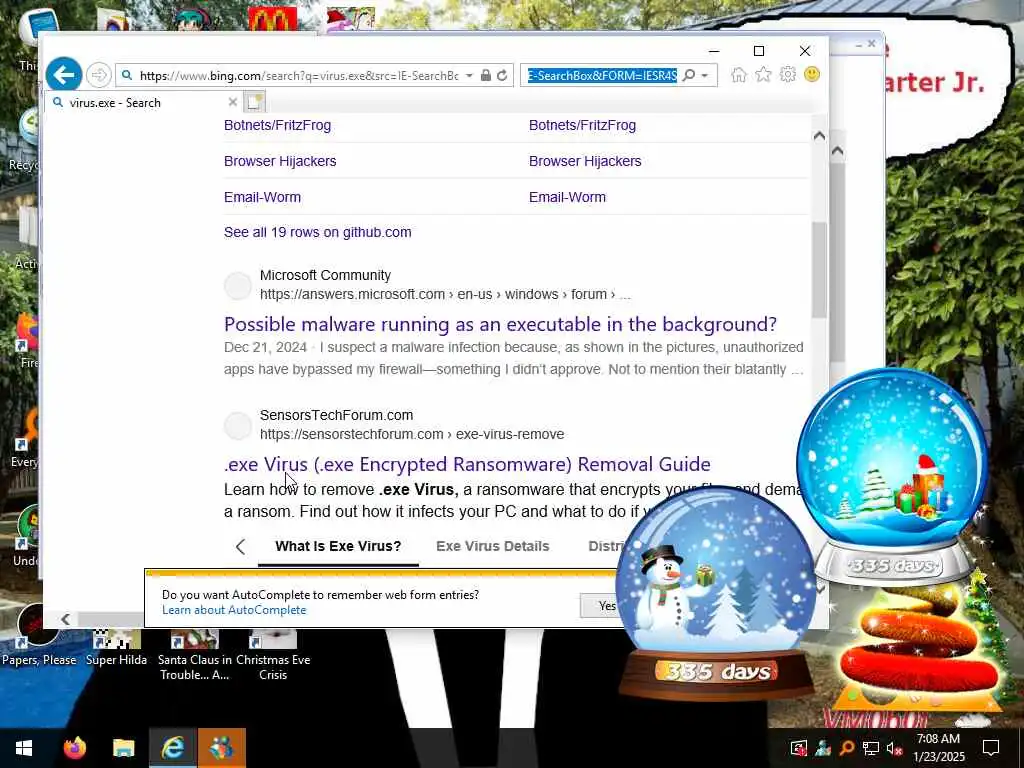Click the gift-box snow globe countdown gadget
This screenshot has width=1024, height=768.
tap(893, 475)
